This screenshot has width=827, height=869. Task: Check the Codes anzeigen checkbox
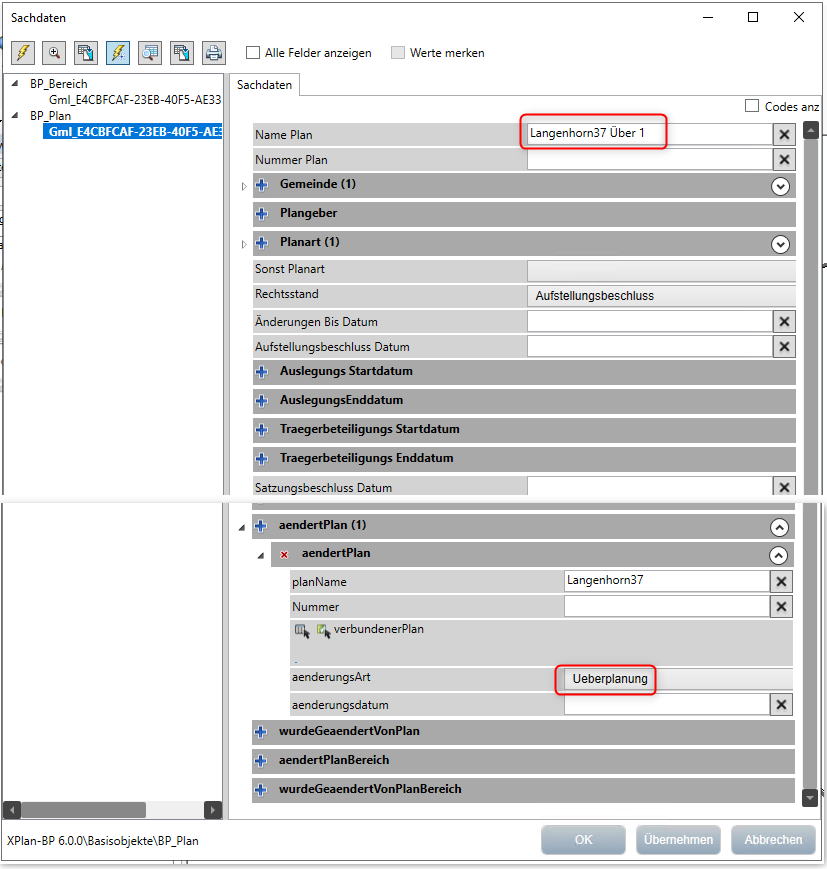752,106
